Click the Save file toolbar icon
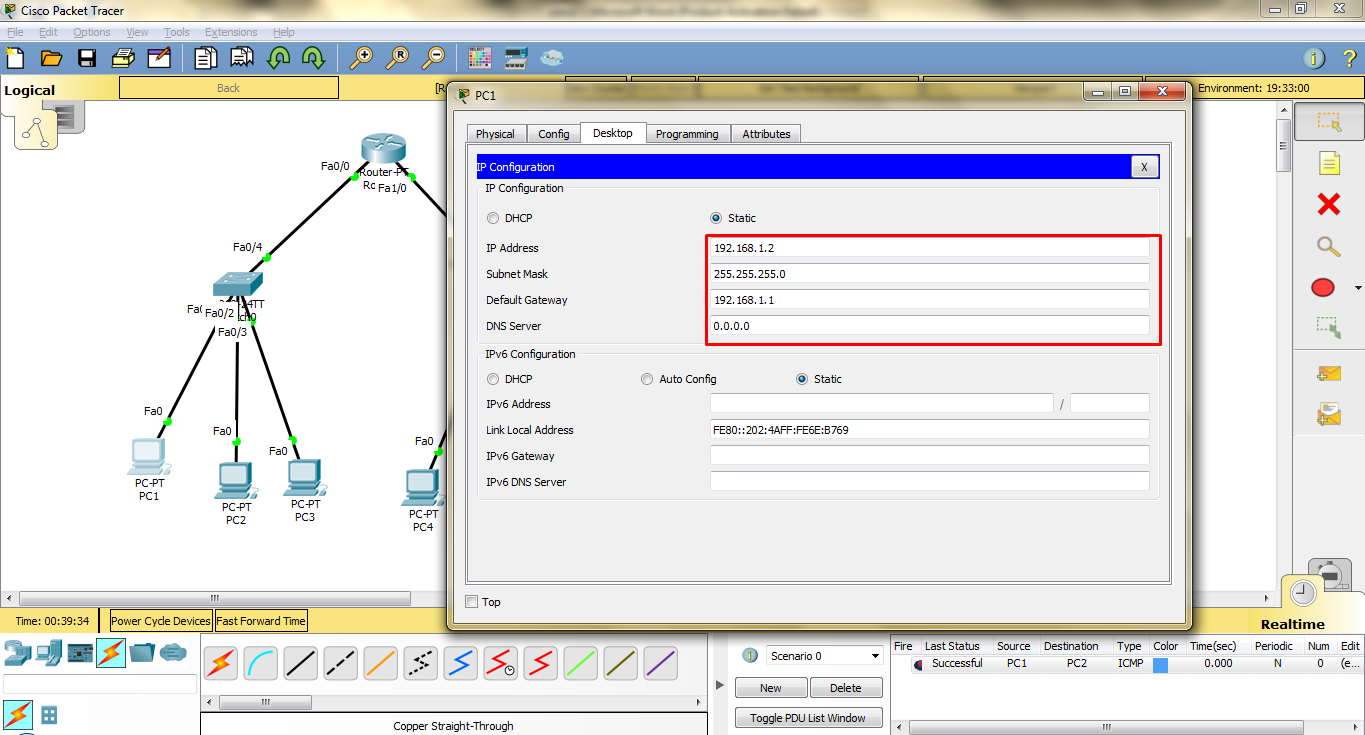 (x=87, y=58)
